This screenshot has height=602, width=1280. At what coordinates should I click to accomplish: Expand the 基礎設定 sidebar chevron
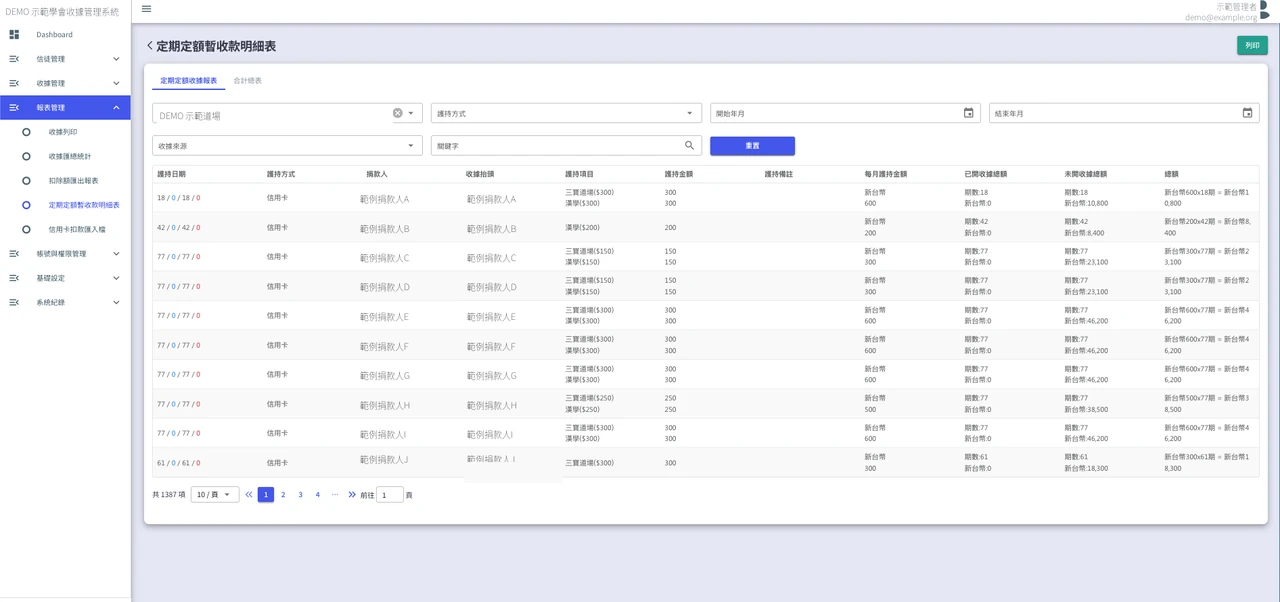tap(116, 278)
